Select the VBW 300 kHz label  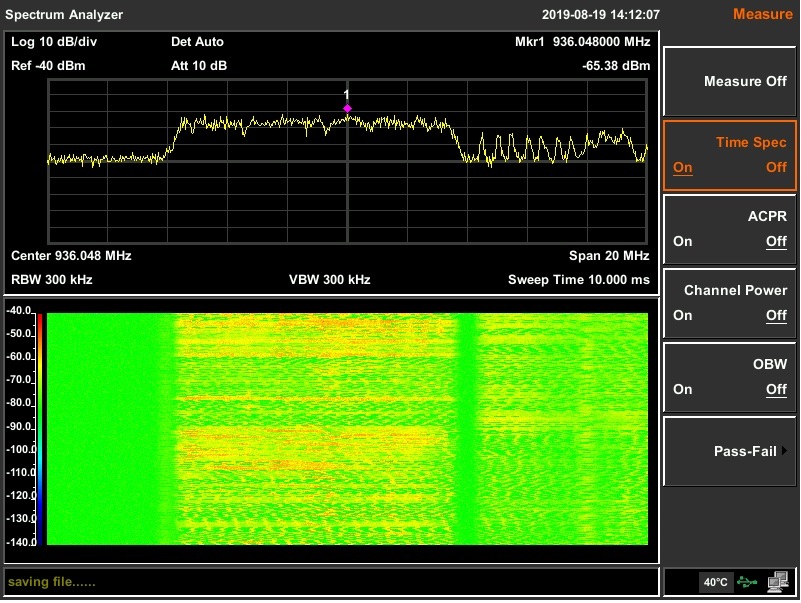[x=329, y=279]
